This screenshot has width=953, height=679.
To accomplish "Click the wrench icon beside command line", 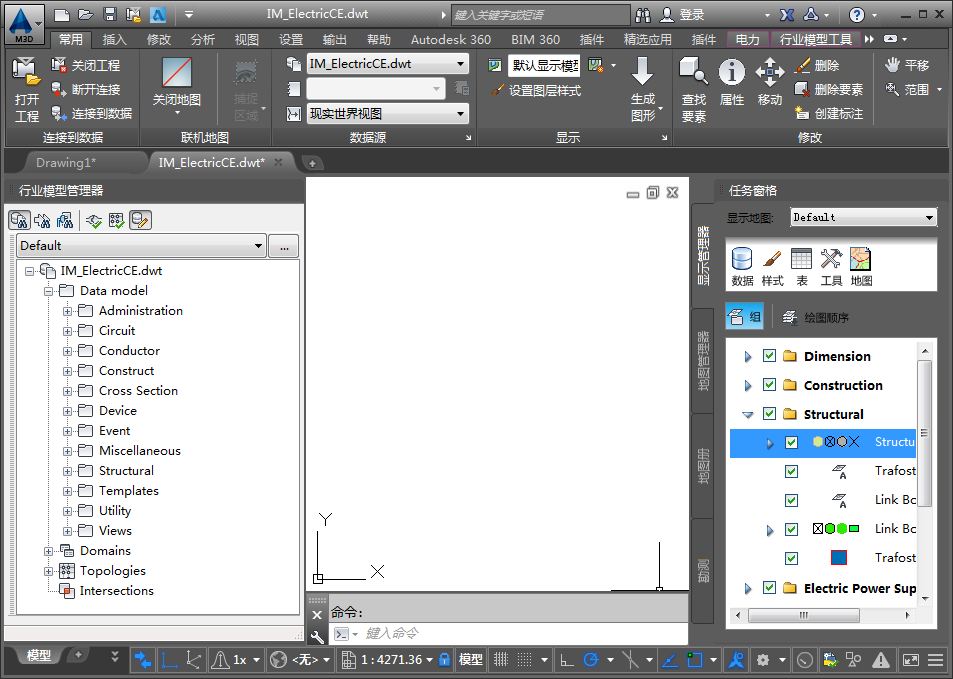I will [317, 636].
